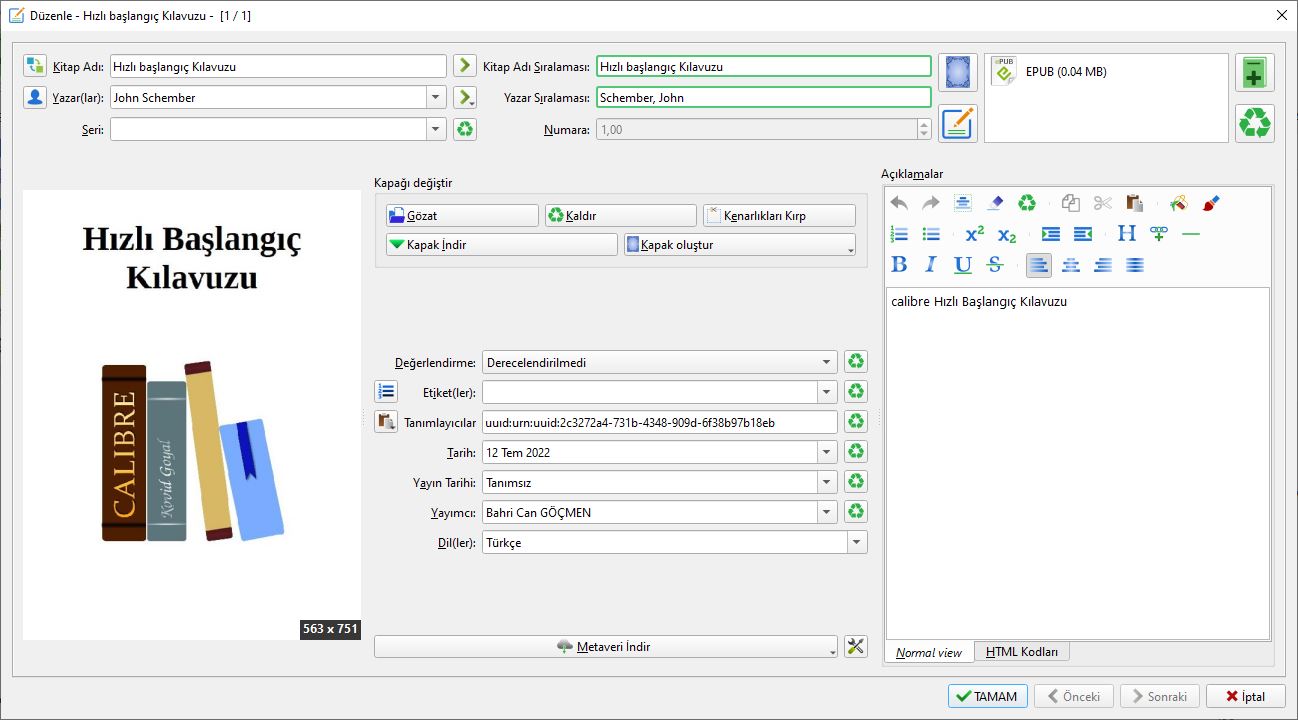Toggle underline formatting
Image resolution: width=1298 pixels, height=720 pixels.
[x=962, y=265]
